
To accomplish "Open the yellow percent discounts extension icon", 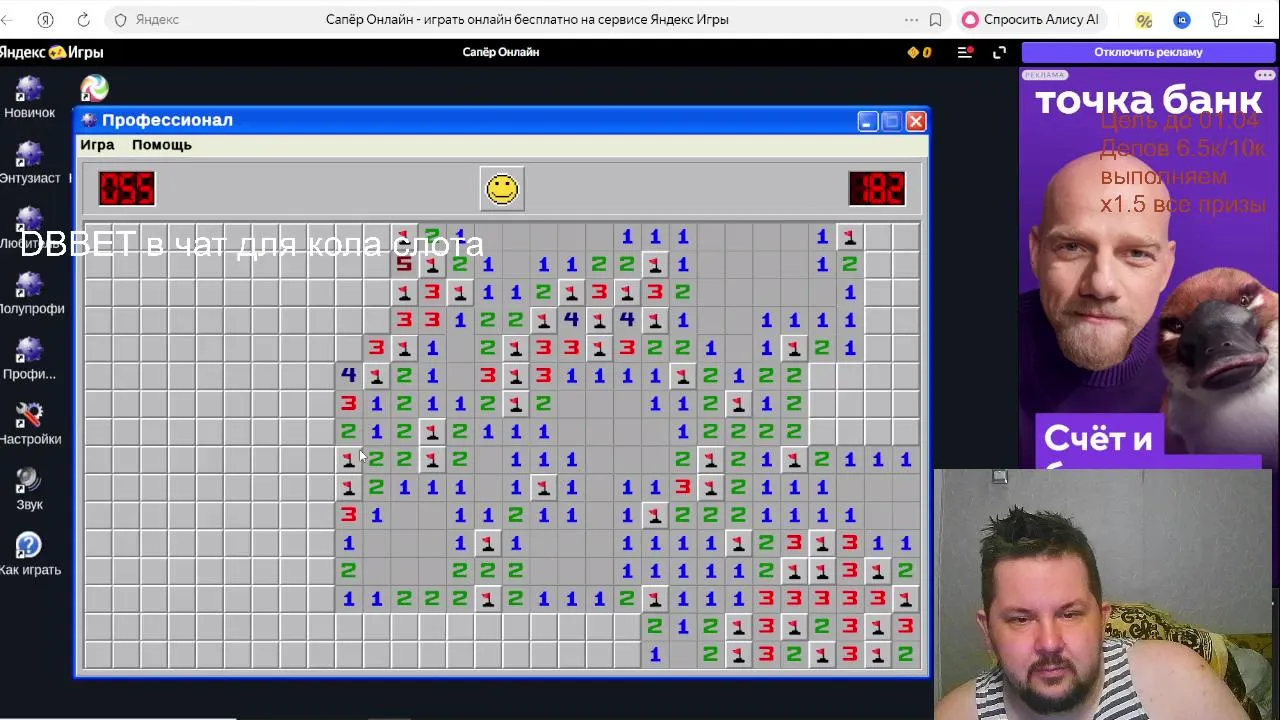I will click(1144, 19).
